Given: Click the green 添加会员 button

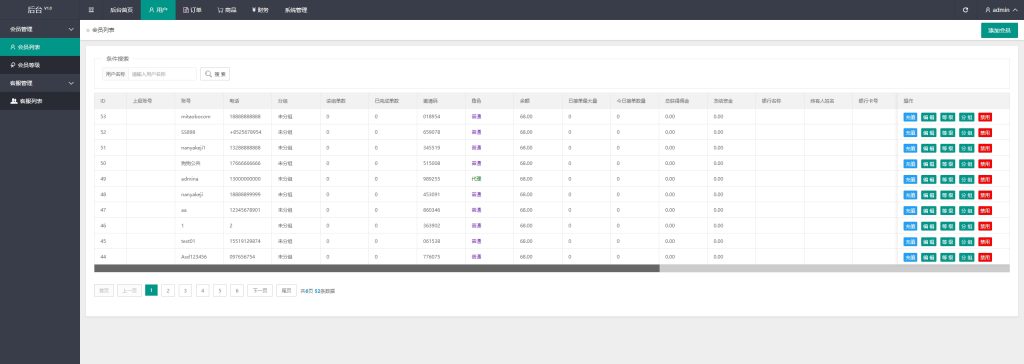Looking at the screenshot, I should point(999,30).
